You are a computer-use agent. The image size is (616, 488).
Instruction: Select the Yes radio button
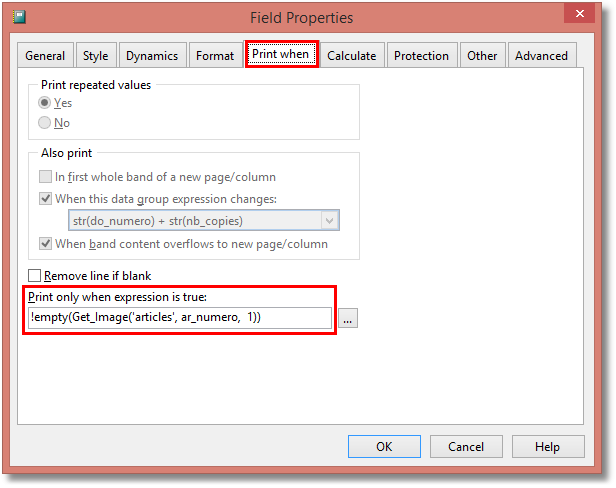coord(45,103)
